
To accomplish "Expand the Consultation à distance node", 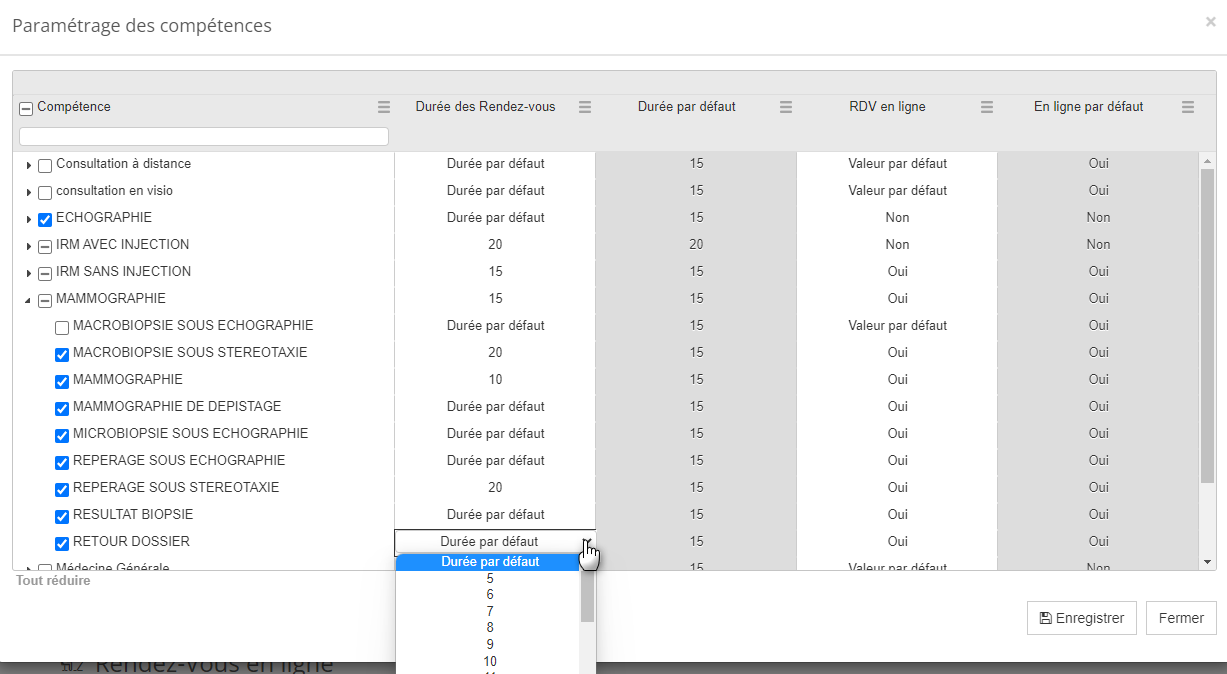I will click(29, 165).
